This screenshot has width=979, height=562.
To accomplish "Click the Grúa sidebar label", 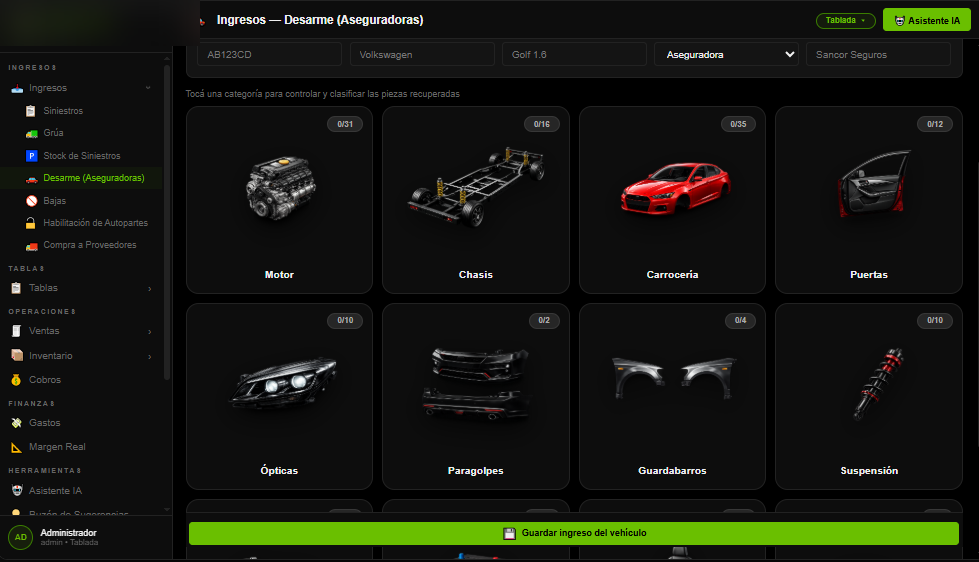I will coord(53,133).
